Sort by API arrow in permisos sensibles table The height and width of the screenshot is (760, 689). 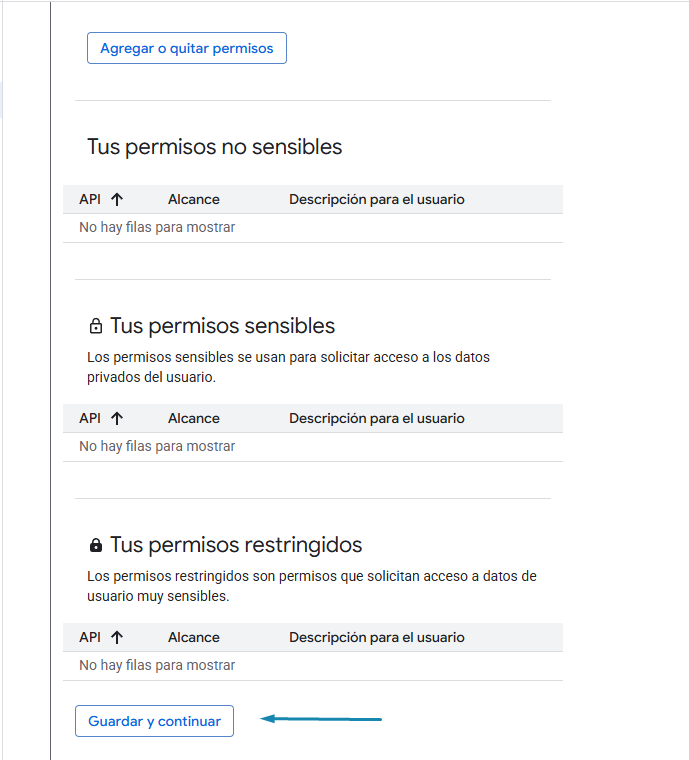117,418
